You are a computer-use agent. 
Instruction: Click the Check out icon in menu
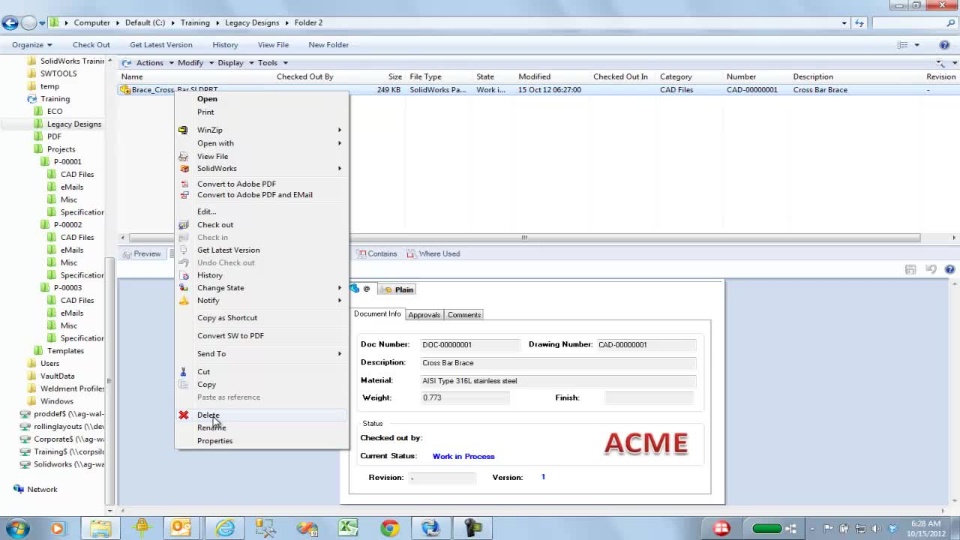[183, 225]
